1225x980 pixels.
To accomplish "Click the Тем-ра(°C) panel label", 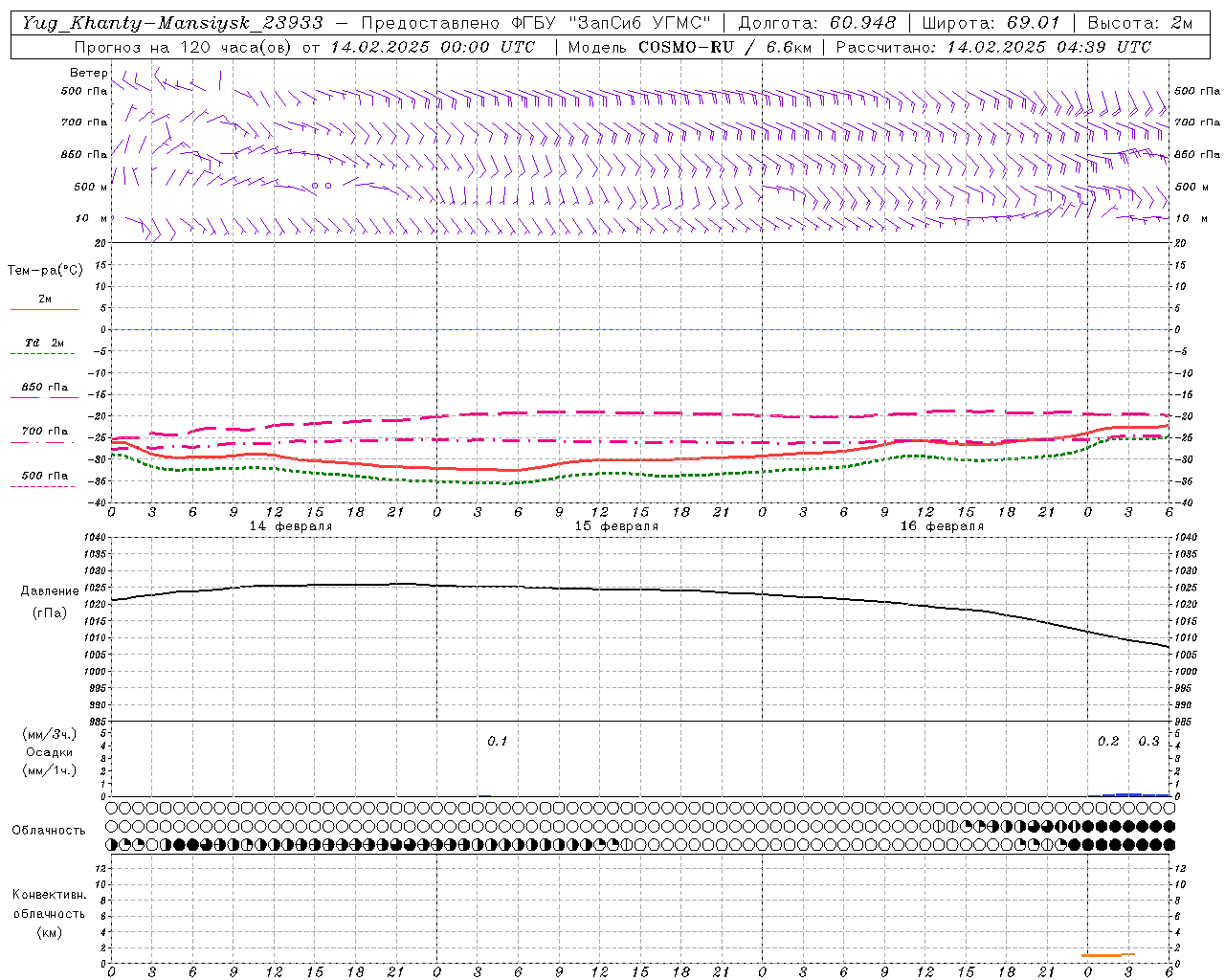I will pos(45,271).
